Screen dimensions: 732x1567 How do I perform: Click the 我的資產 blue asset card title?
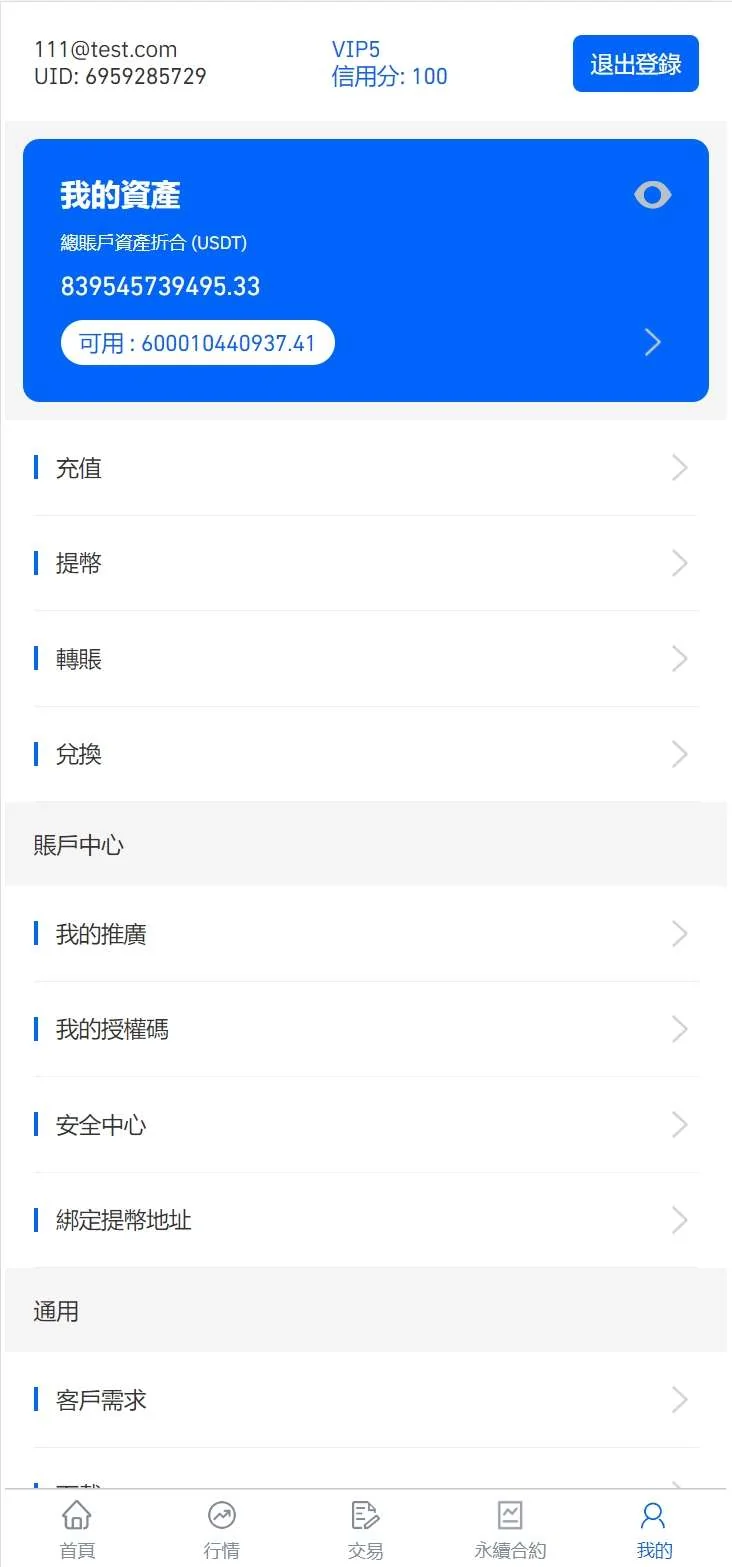click(120, 195)
